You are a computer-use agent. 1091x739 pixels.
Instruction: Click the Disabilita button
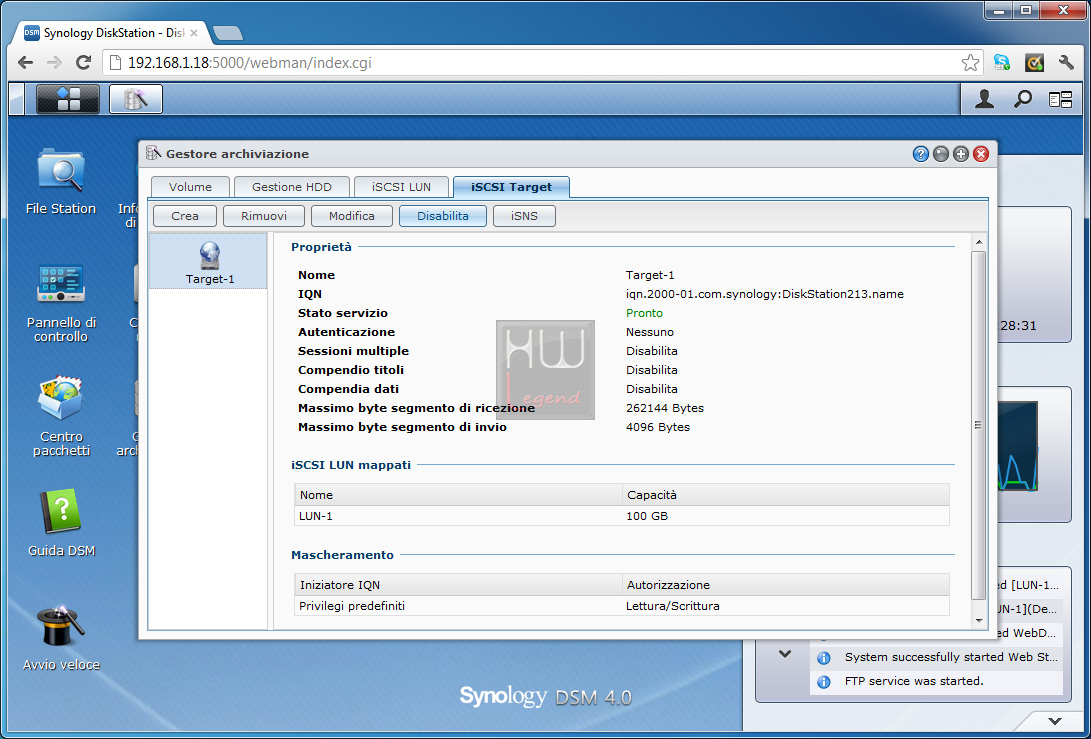pos(443,216)
